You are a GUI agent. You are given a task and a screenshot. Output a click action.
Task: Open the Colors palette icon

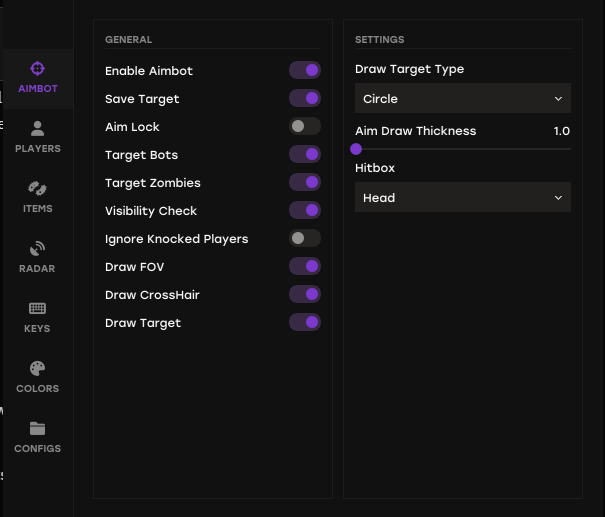[x=37, y=368]
